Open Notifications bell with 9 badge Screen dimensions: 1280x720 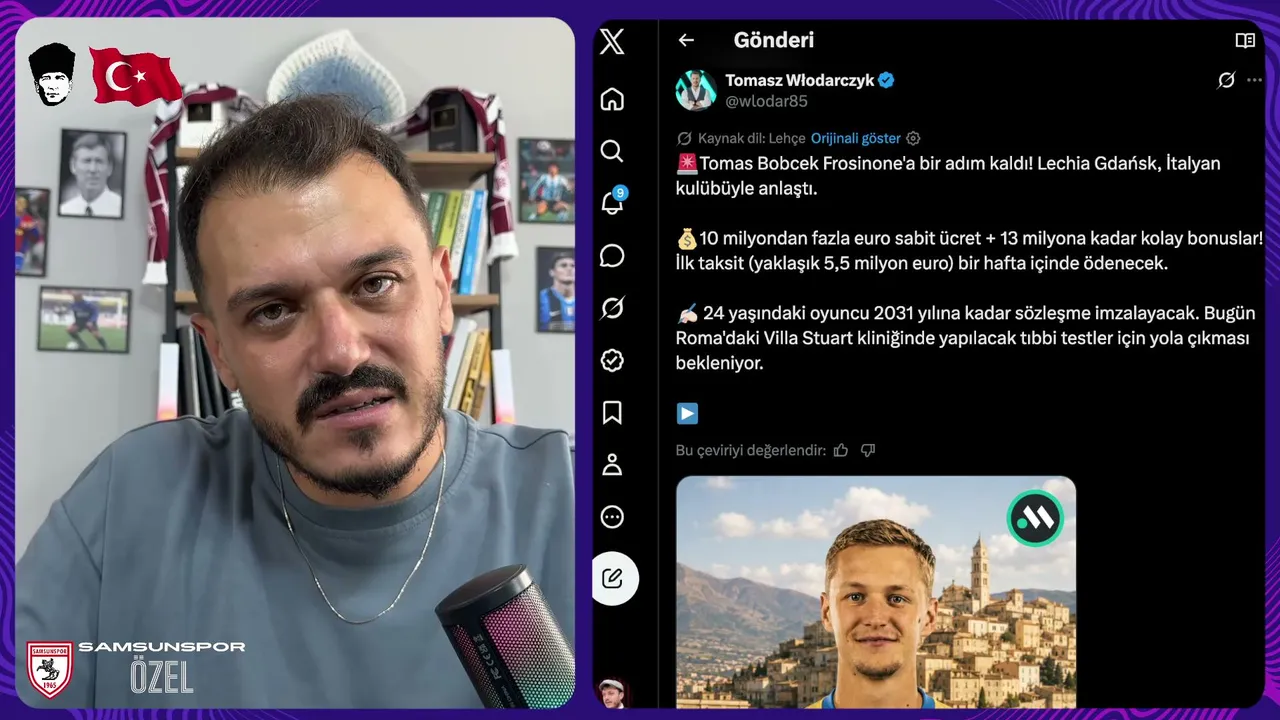(x=612, y=201)
